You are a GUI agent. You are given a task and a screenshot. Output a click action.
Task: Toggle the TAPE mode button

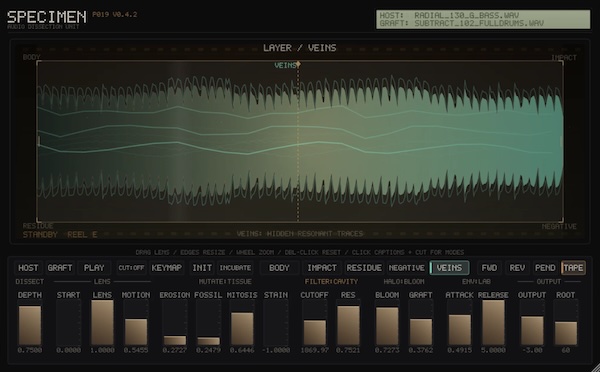(573, 268)
